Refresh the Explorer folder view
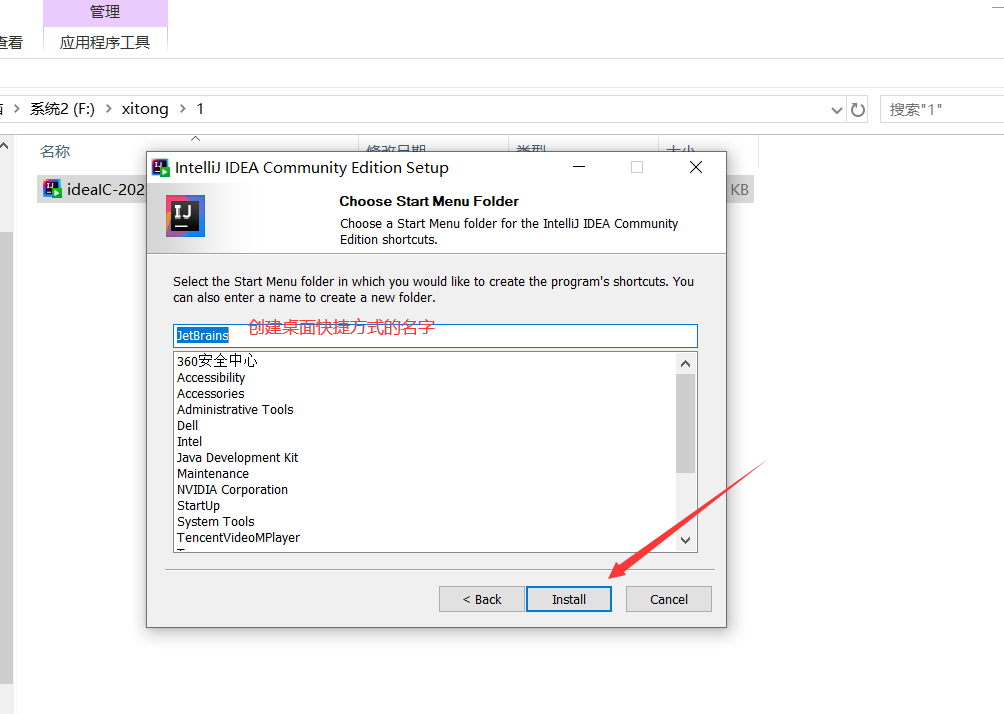 (x=857, y=110)
